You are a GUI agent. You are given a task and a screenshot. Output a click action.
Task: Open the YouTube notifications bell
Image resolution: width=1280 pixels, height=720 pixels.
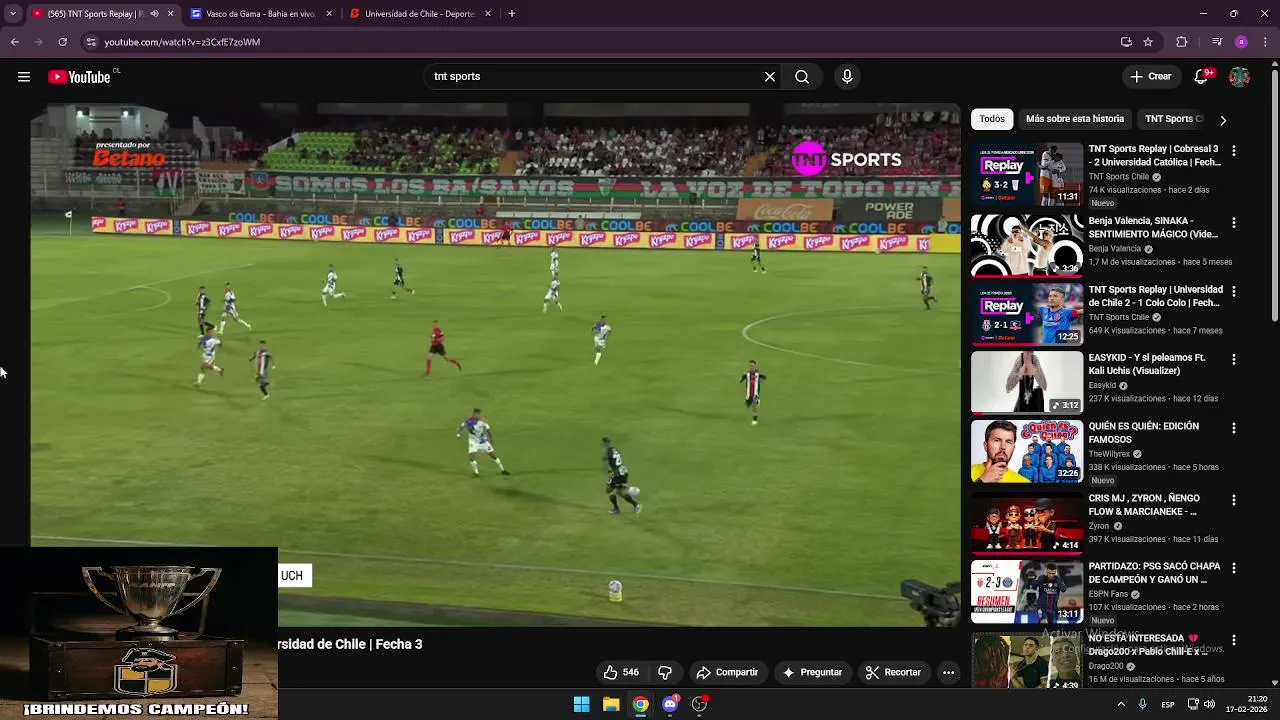pyautogui.click(x=1202, y=77)
